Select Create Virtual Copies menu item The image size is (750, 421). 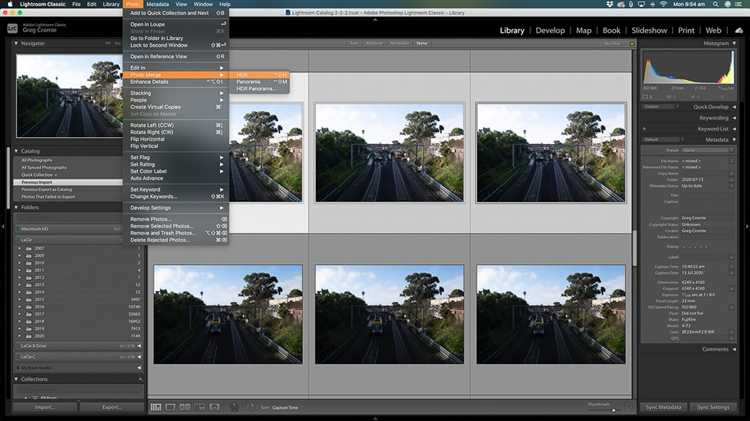[x=176, y=107]
